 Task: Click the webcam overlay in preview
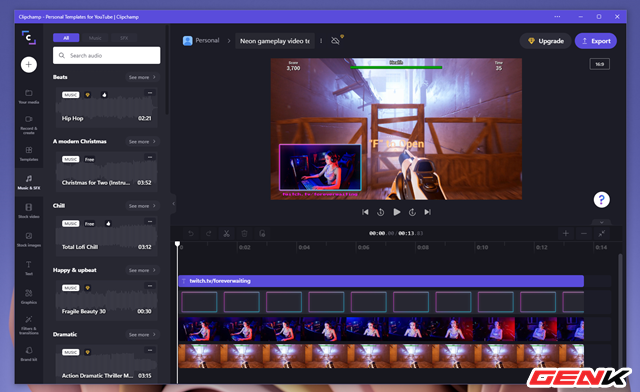click(320, 167)
